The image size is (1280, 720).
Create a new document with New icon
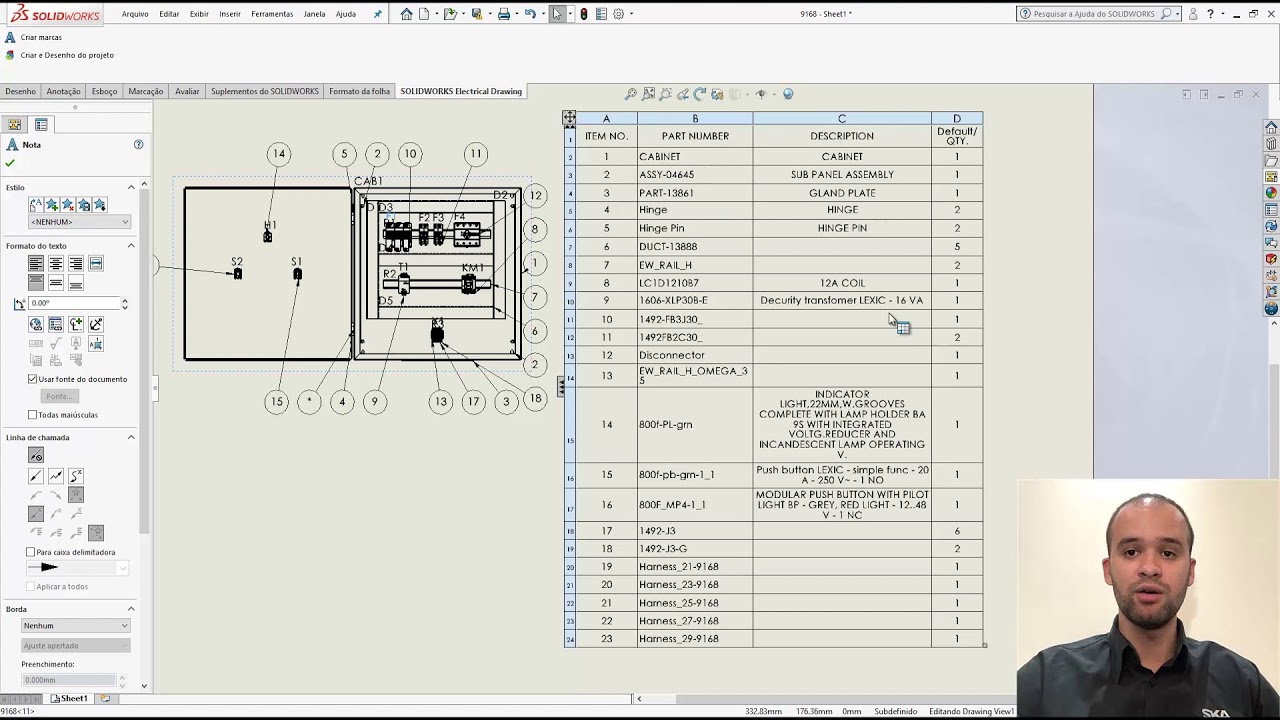pos(424,14)
